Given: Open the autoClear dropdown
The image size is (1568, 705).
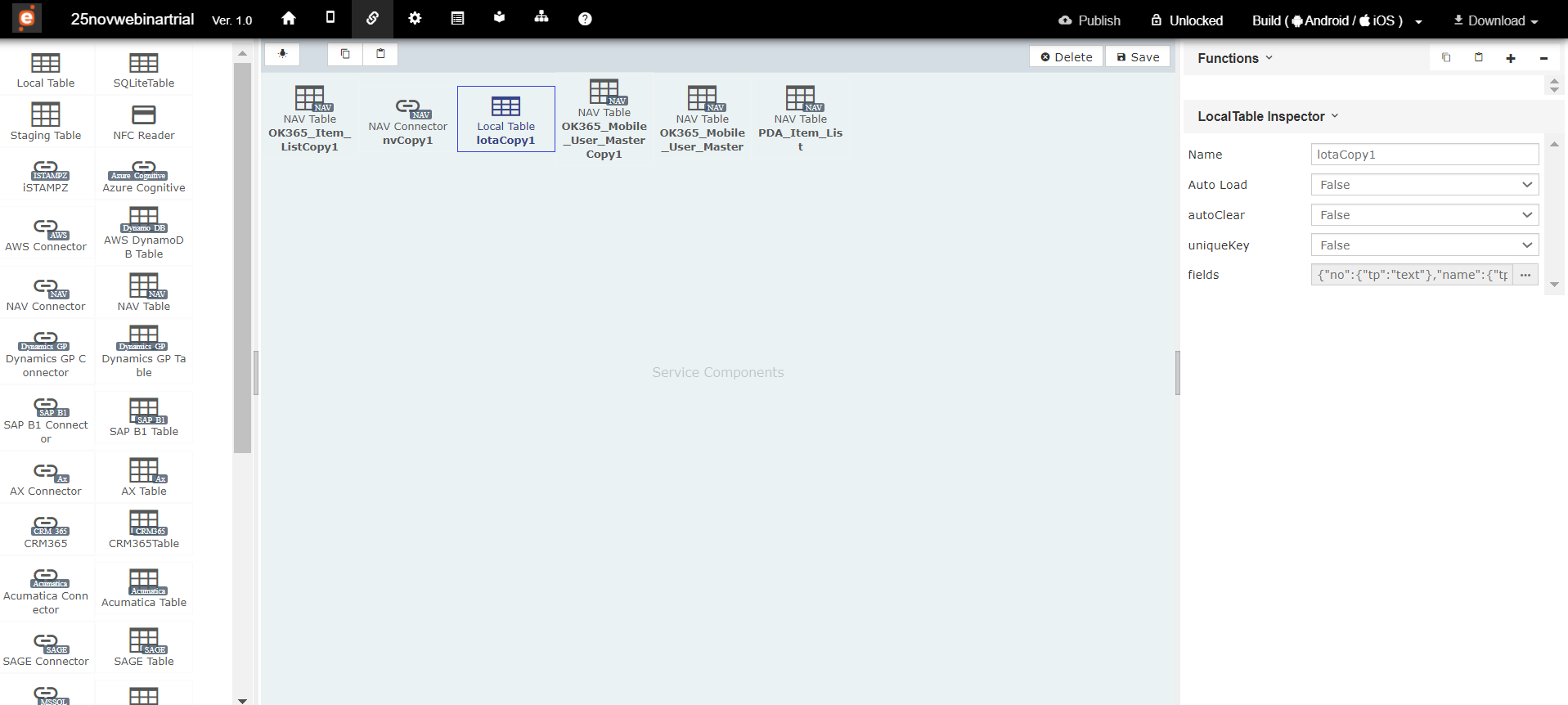Looking at the screenshot, I should coord(1425,215).
